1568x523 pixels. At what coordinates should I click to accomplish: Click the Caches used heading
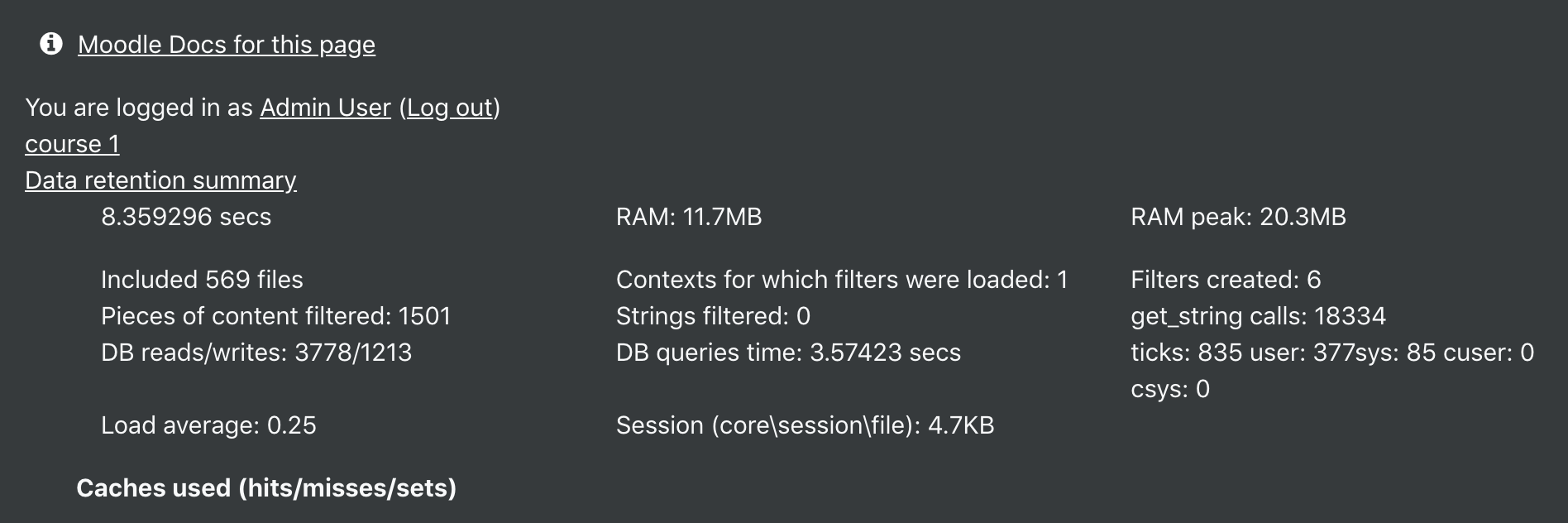coord(266,488)
